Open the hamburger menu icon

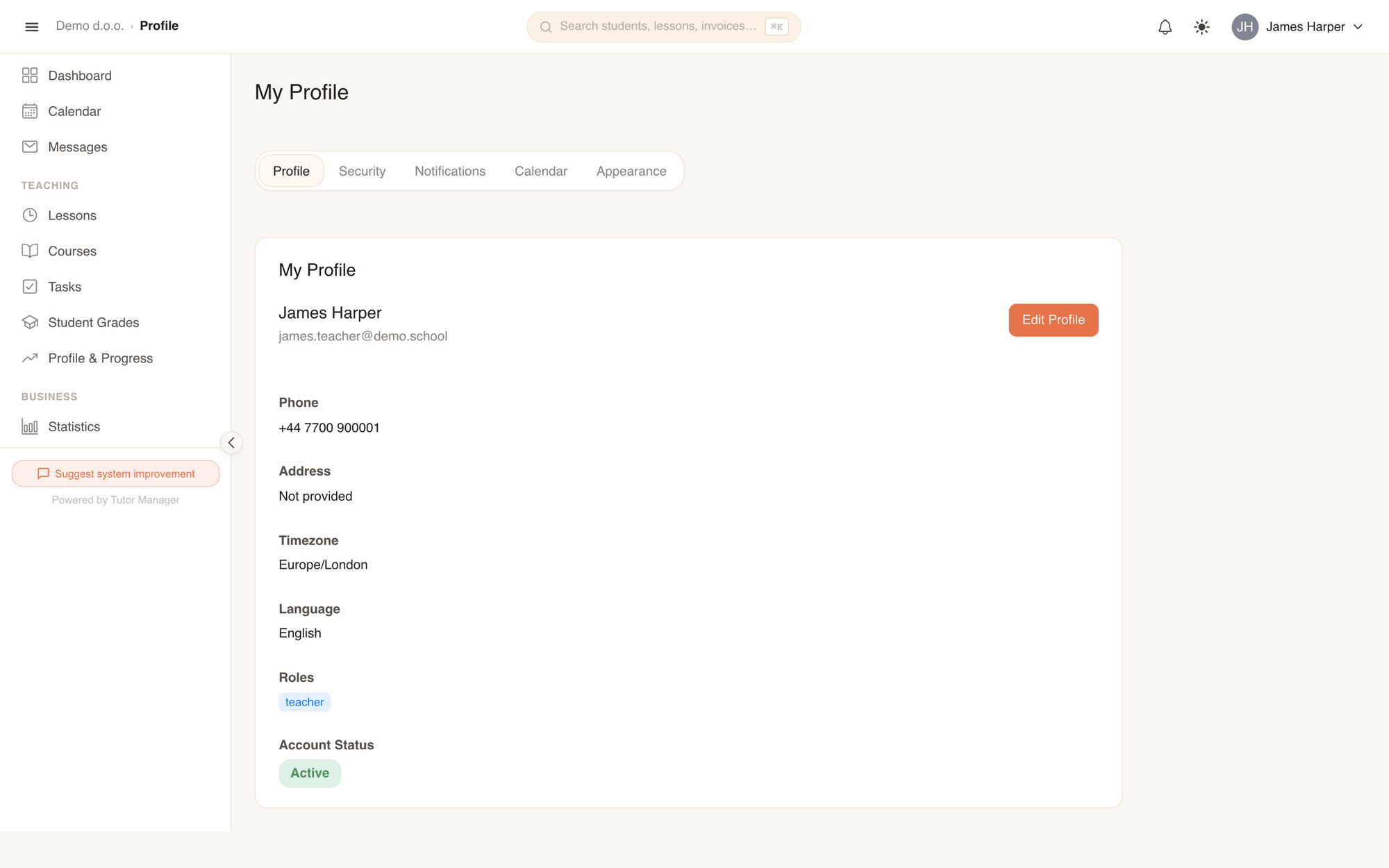[x=31, y=26]
